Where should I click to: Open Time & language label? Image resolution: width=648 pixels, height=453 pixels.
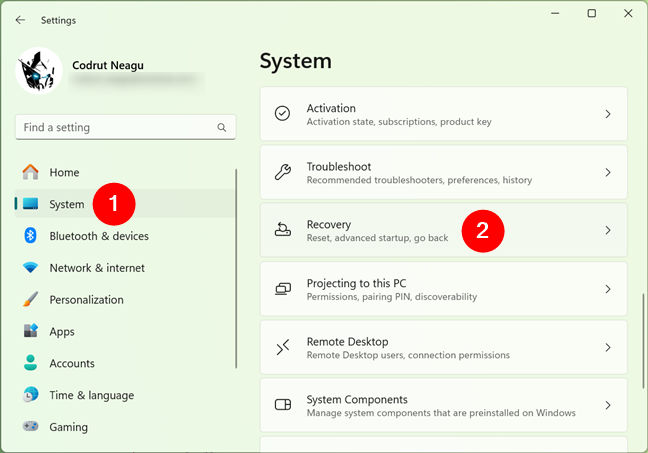pos(92,395)
